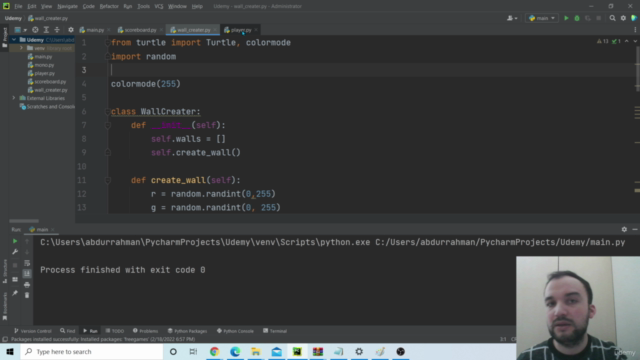Close the main.py editor tab
Viewport: 640px width, 360px height.
coord(109,30)
